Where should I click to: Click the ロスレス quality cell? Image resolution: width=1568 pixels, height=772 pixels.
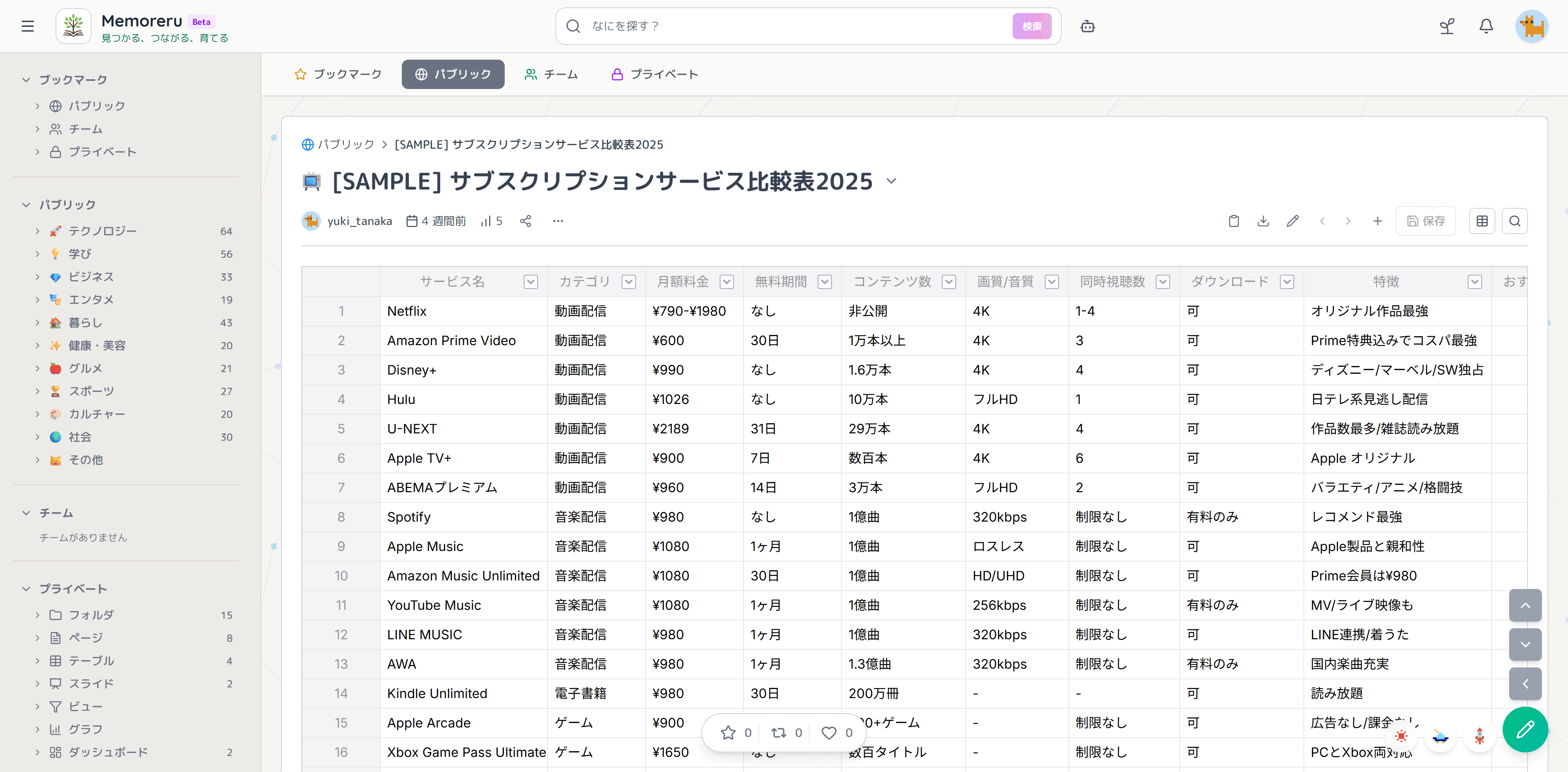pyautogui.click(x=1017, y=546)
